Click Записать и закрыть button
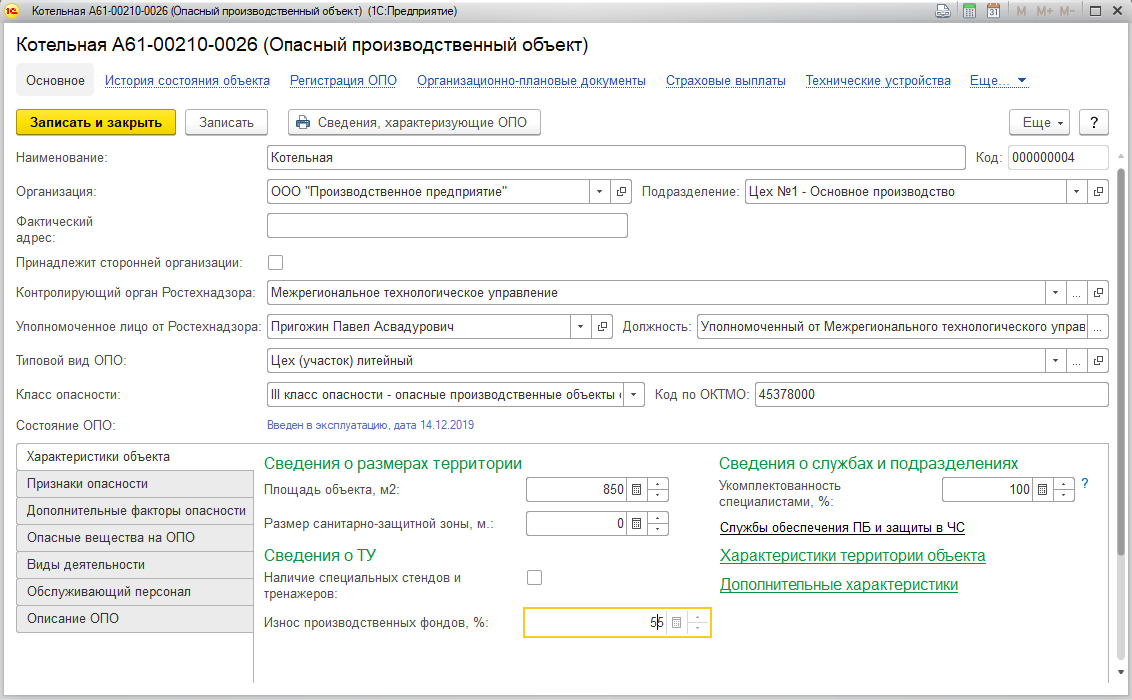Image resolution: width=1132 pixels, height=700 pixels. (x=96, y=123)
